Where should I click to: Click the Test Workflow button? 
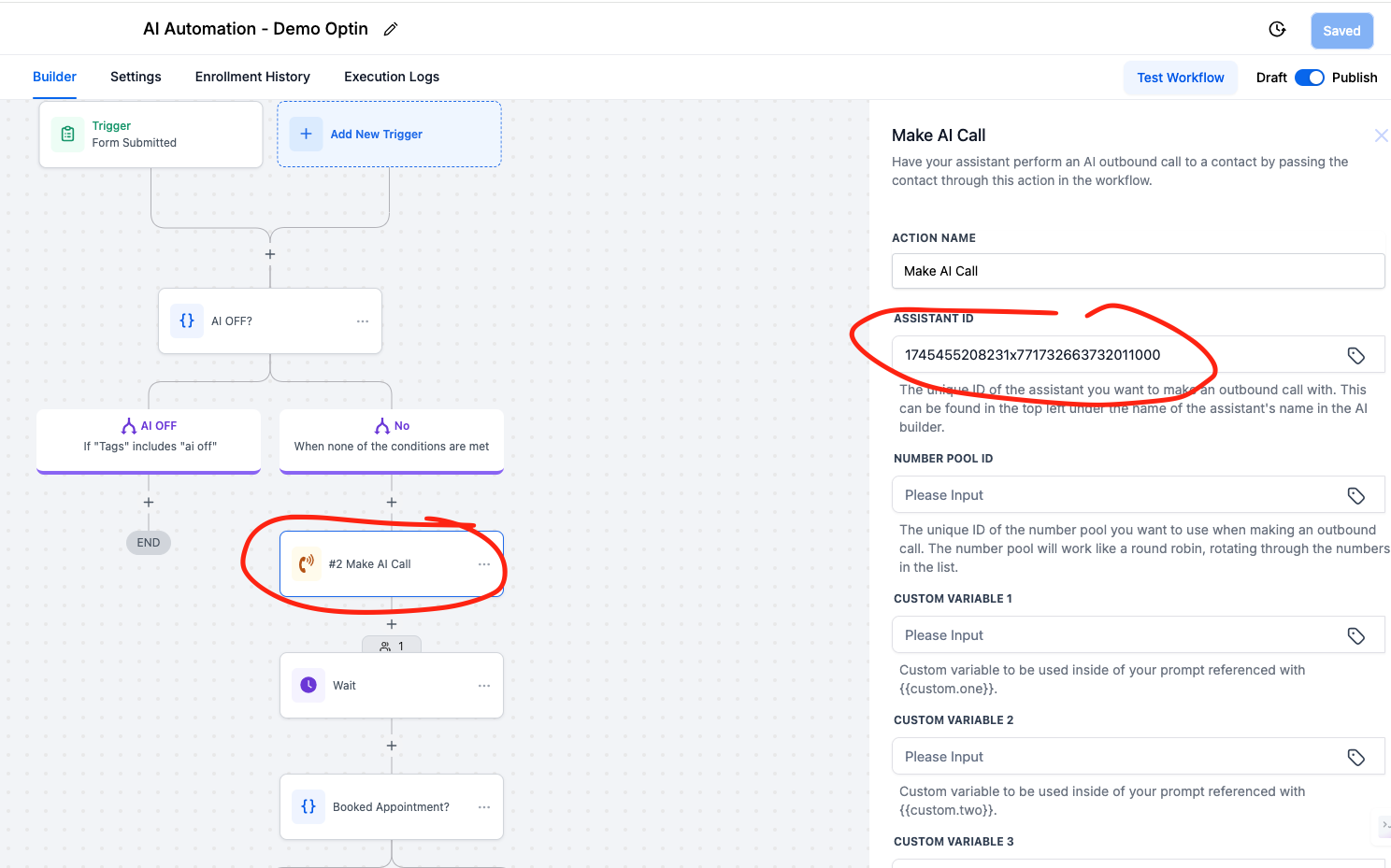point(1180,78)
